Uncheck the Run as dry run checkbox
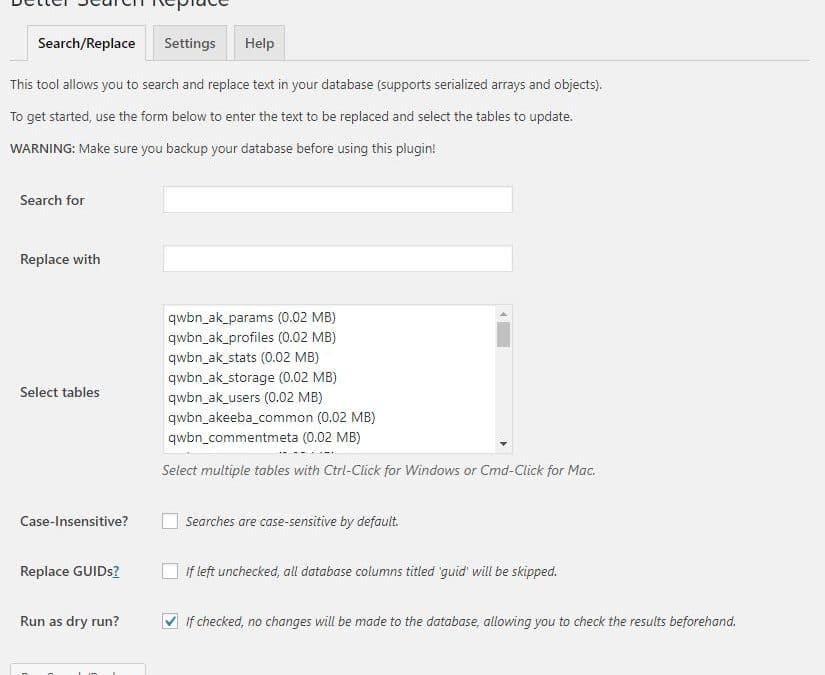Viewport: 825px width, 675px height. (x=170, y=621)
